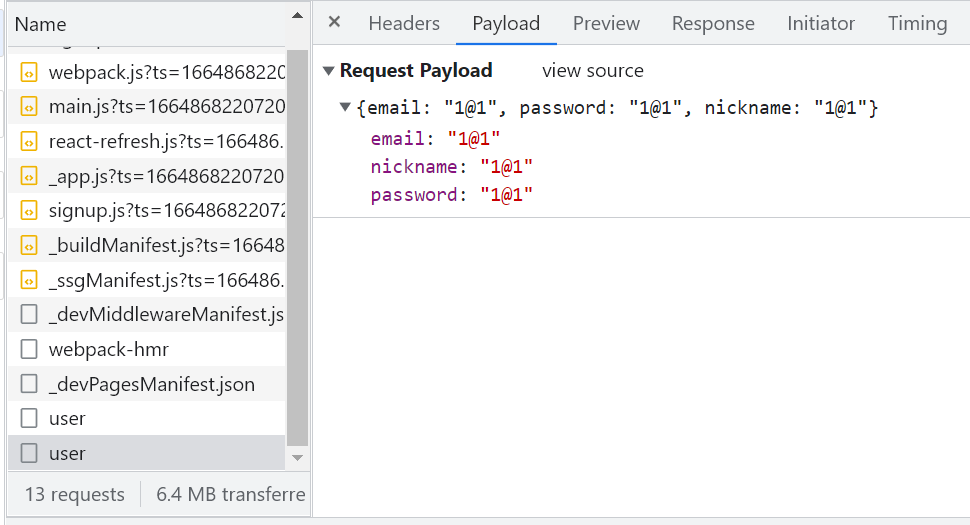Collapse the payload JSON object tree
970x525 pixels.
[345, 107]
